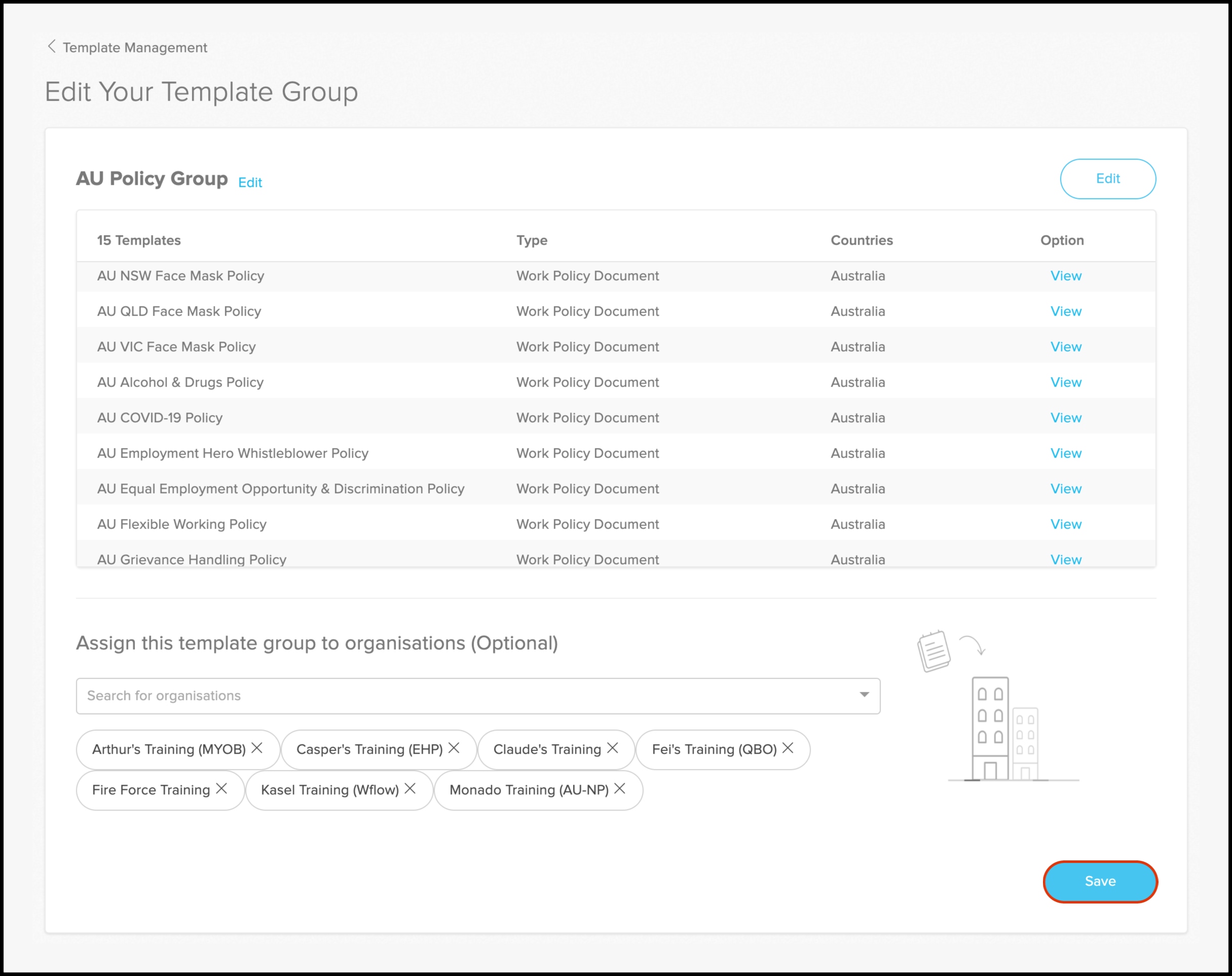Viewport: 1232px width, 976px height.
Task: Go back to Template Management
Action: [135, 48]
